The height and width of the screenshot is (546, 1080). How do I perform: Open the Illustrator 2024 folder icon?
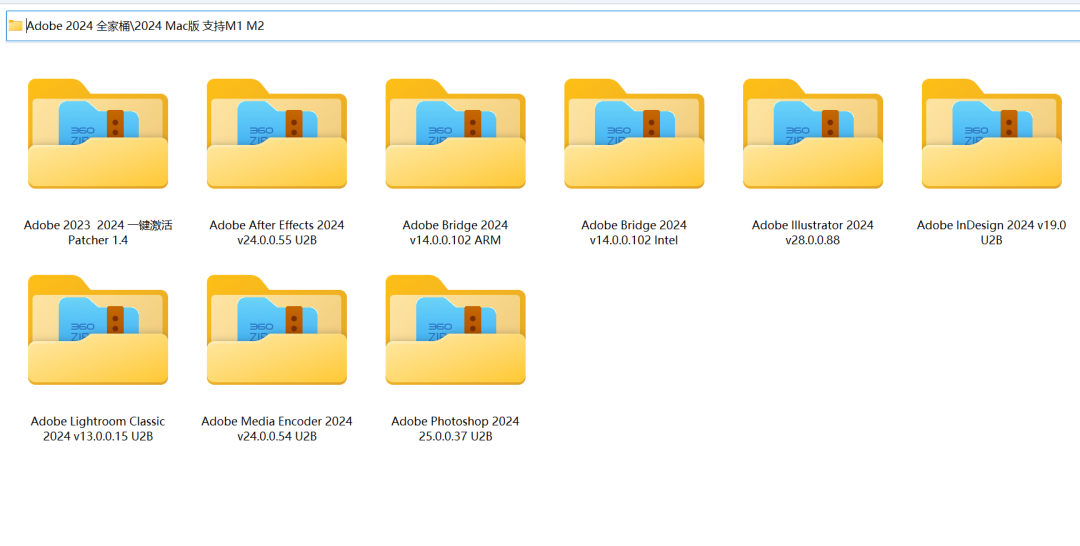813,134
